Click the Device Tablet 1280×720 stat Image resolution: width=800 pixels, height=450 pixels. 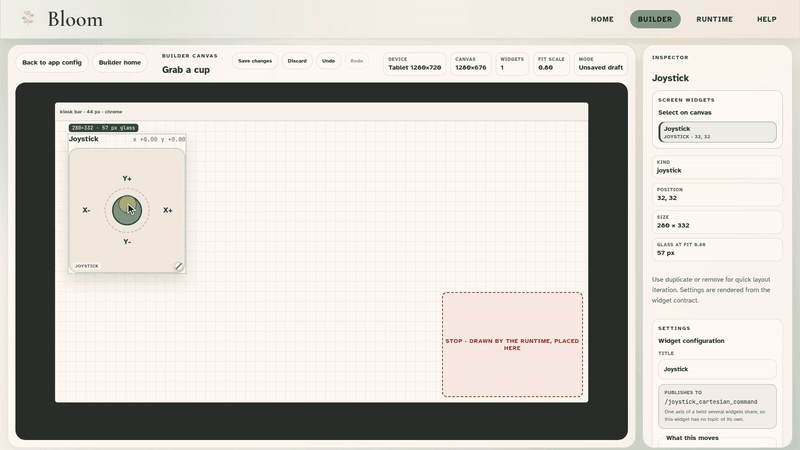tap(415, 64)
